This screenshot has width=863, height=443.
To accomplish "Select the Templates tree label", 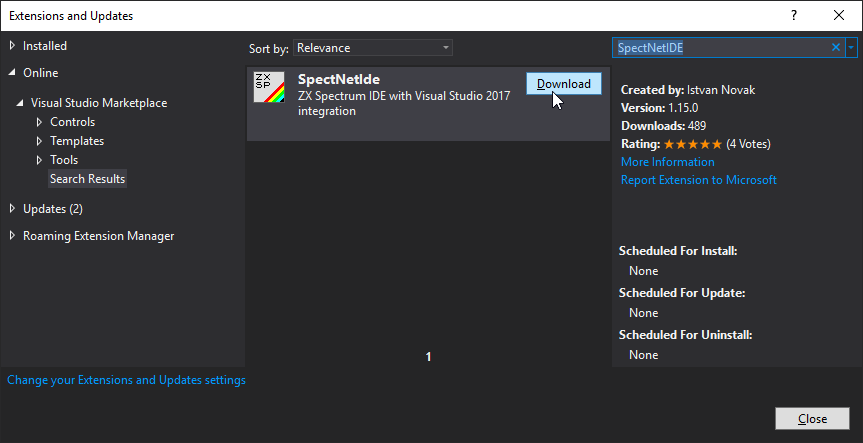I will (x=77, y=141).
